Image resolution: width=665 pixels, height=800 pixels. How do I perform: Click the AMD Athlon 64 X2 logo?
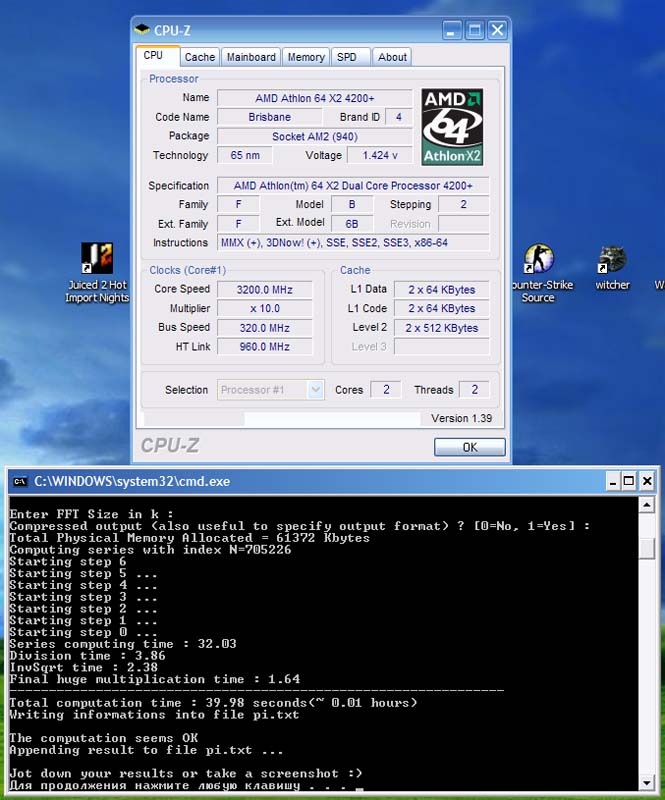tap(452, 127)
